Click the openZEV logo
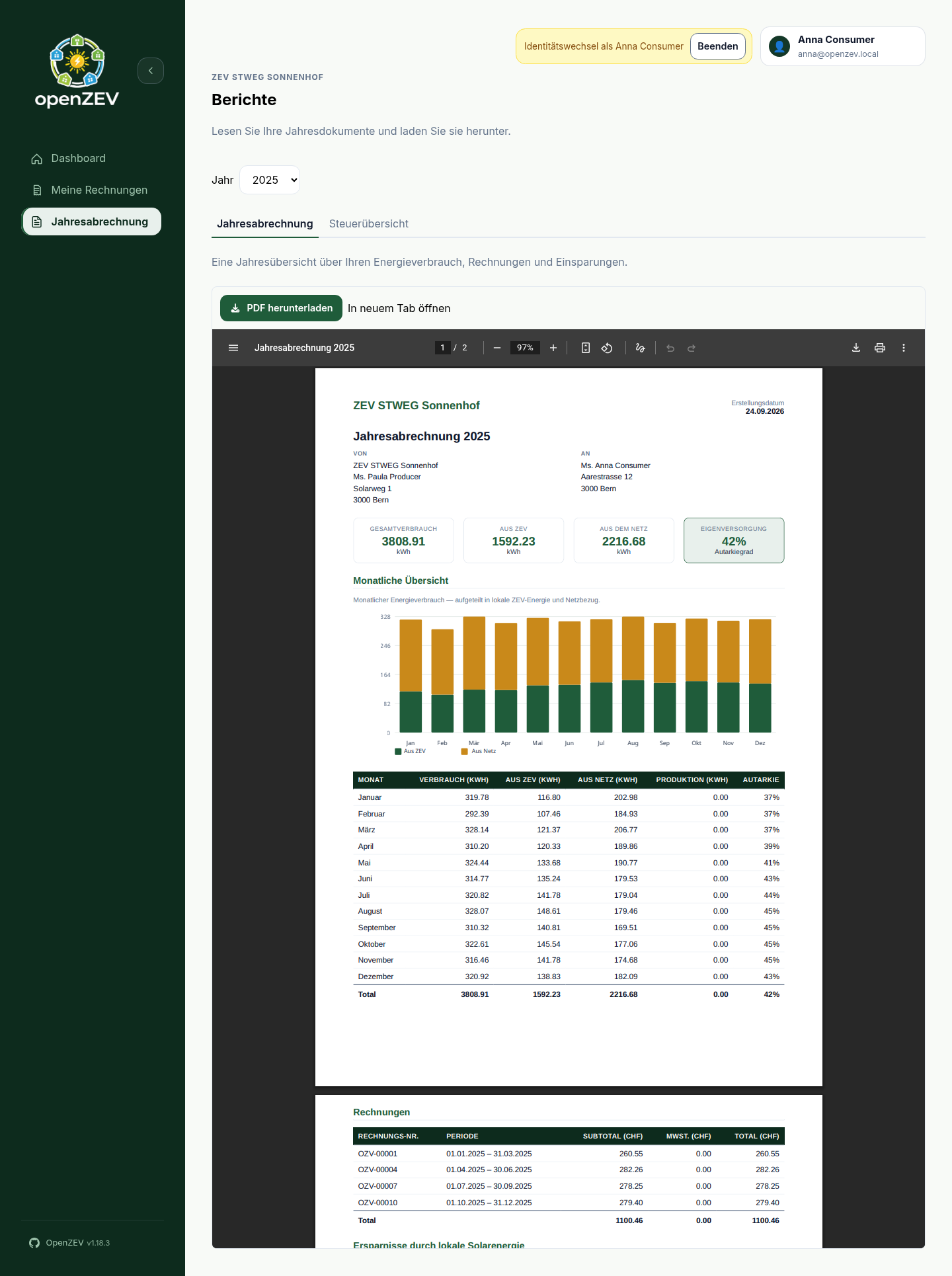952x1276 pixels. click(x=77, y=71)
